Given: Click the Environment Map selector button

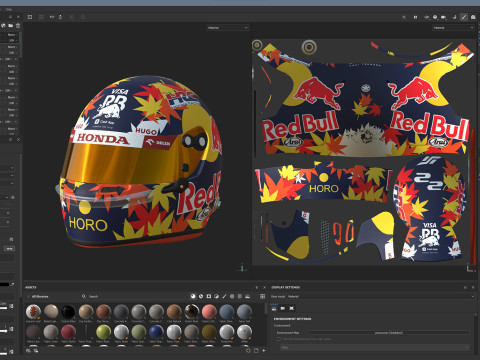Looking at the screenshot, I should click(x=389, y=333).
